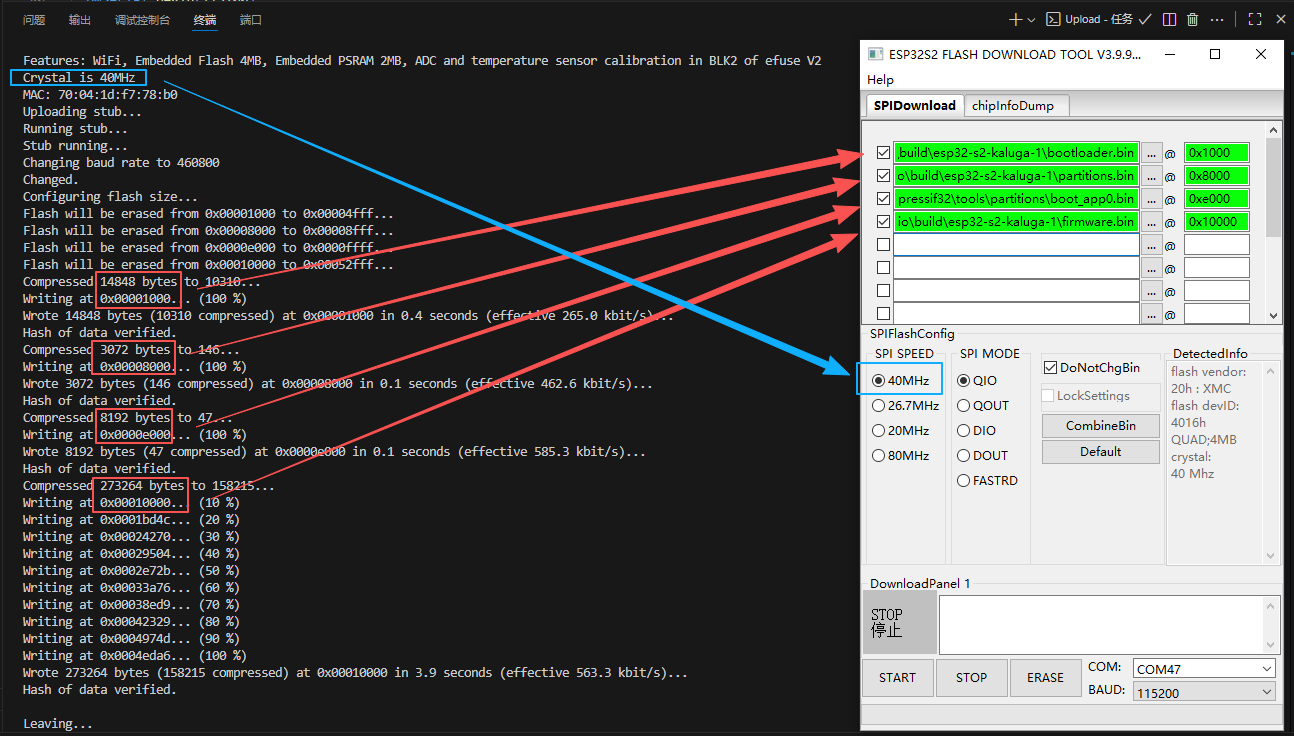The width and height of the screenshot is (1294, 736).
Task: Click the file list scroll down arrow
Action: pyautogui.click(x=1273, y=316)
